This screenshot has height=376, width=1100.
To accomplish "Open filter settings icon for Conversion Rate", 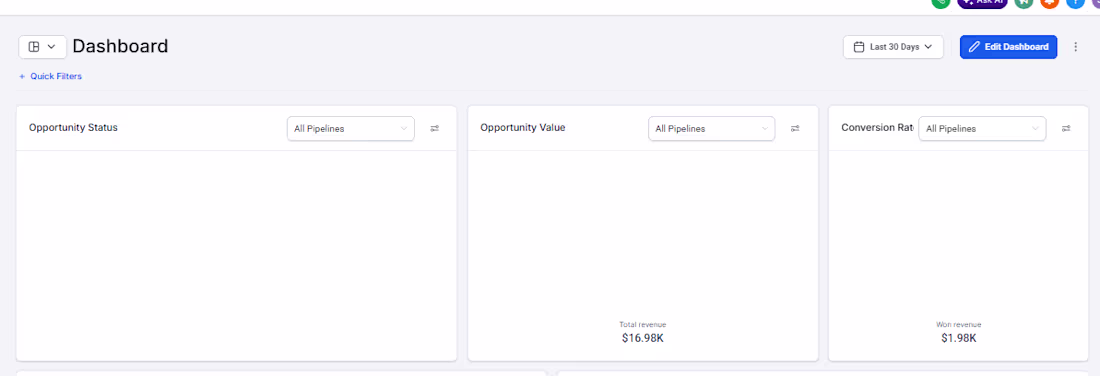I will [1066, 128].
